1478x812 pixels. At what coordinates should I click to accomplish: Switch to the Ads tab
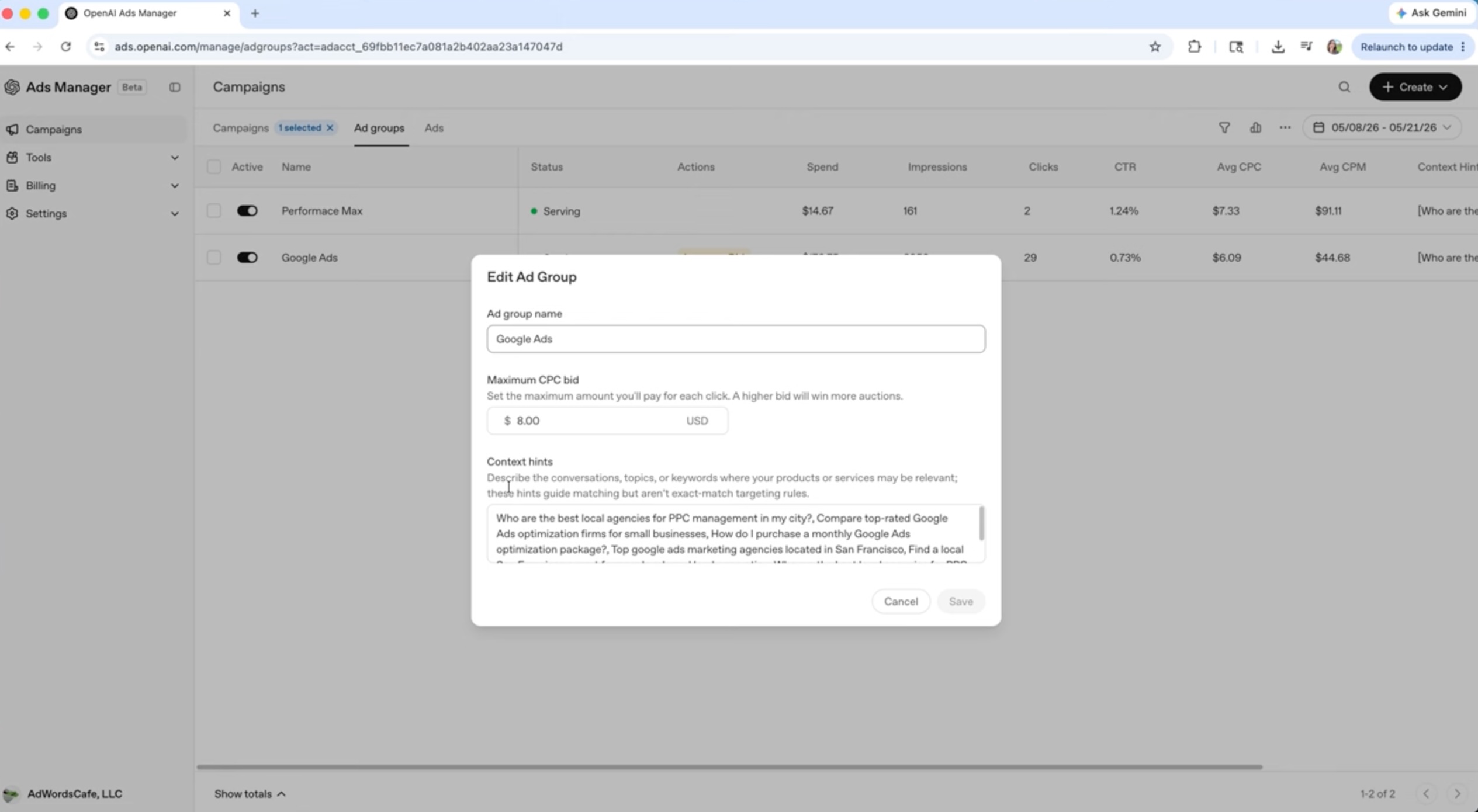point(434,127)
